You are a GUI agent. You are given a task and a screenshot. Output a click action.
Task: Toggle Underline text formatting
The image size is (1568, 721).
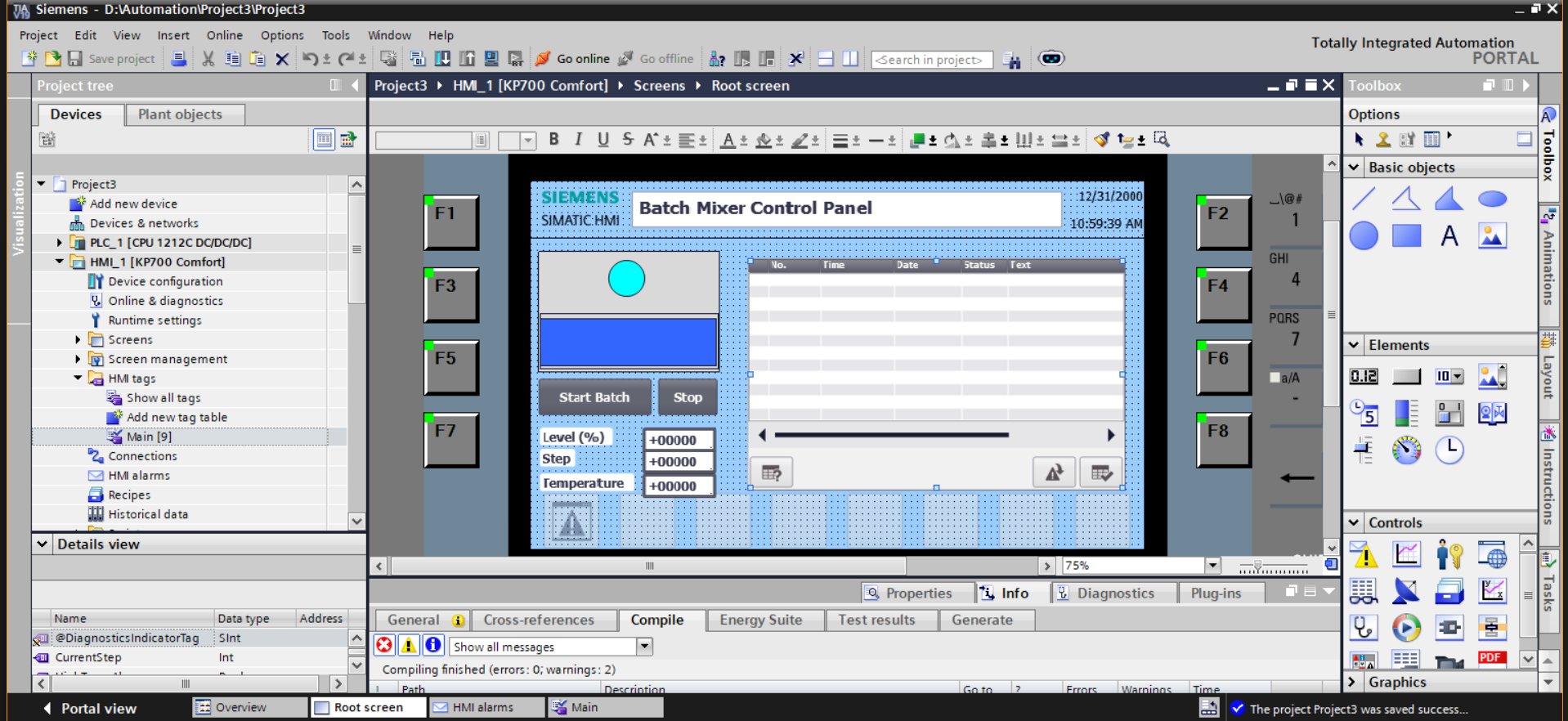(x=603, y=140)
